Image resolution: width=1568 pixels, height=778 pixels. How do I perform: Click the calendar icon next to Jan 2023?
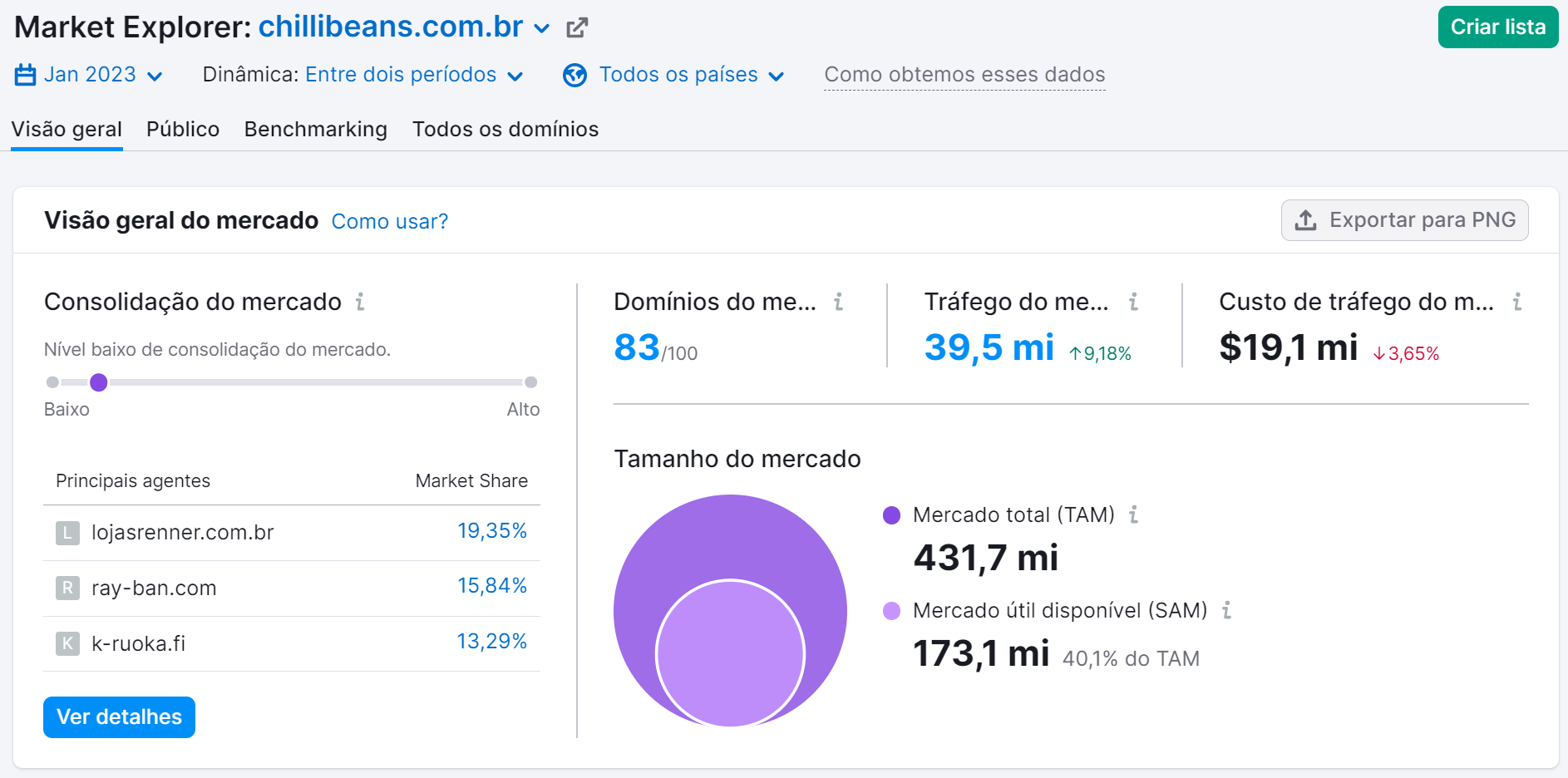(x=24, y=74)
